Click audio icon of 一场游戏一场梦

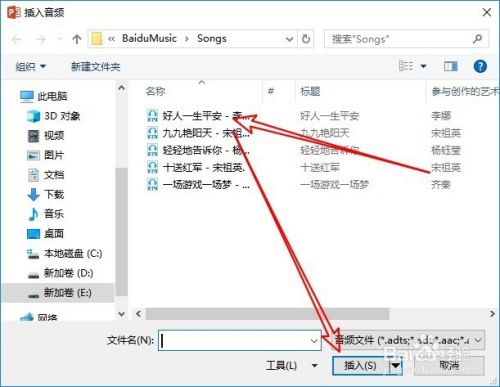(x=152, y=184)
